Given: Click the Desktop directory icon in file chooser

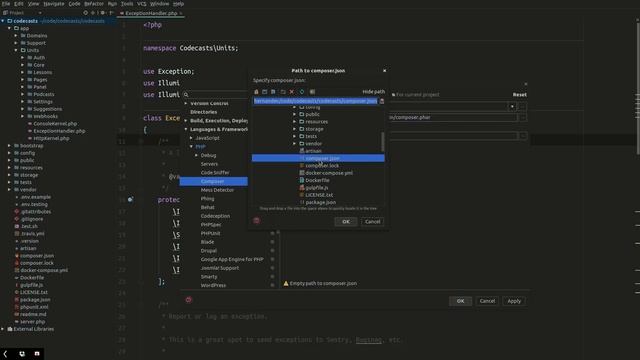Looking at the screenshot, I should pos(264,92).
